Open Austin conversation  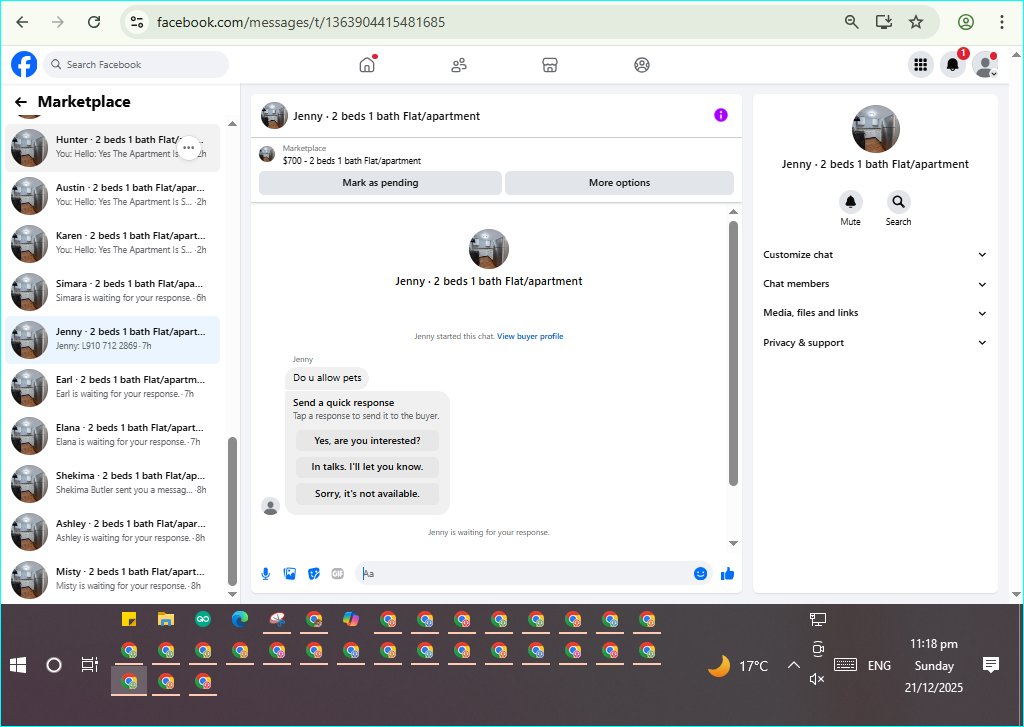coord(112,196)
